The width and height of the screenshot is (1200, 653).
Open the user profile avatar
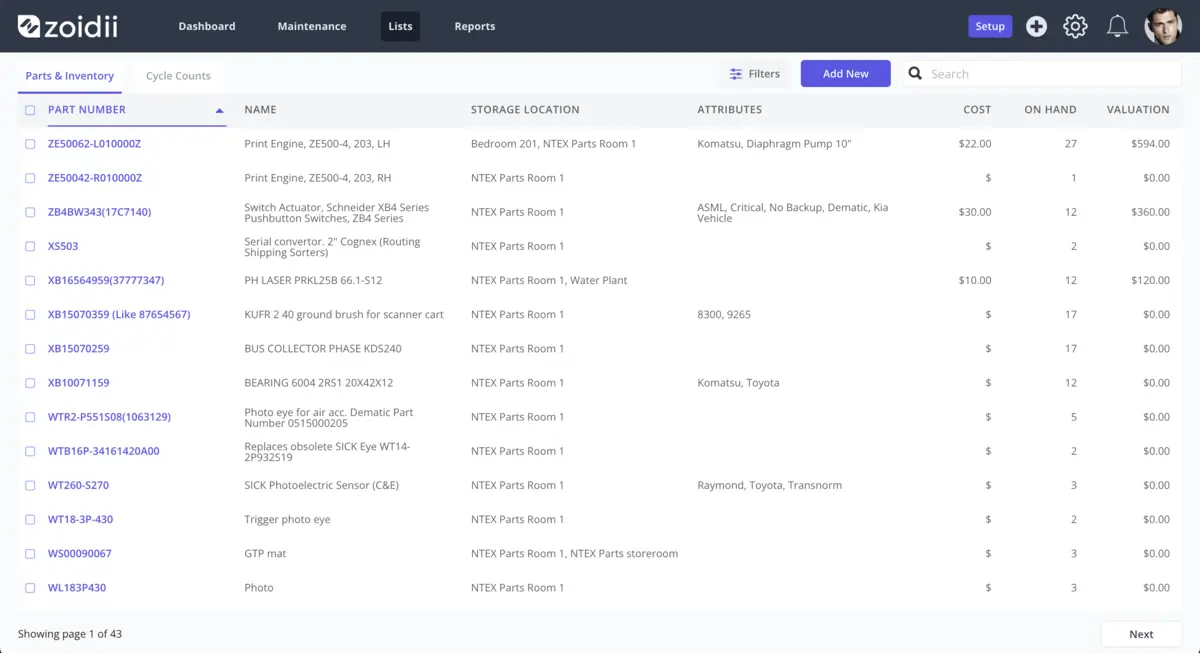[1162, 26]
